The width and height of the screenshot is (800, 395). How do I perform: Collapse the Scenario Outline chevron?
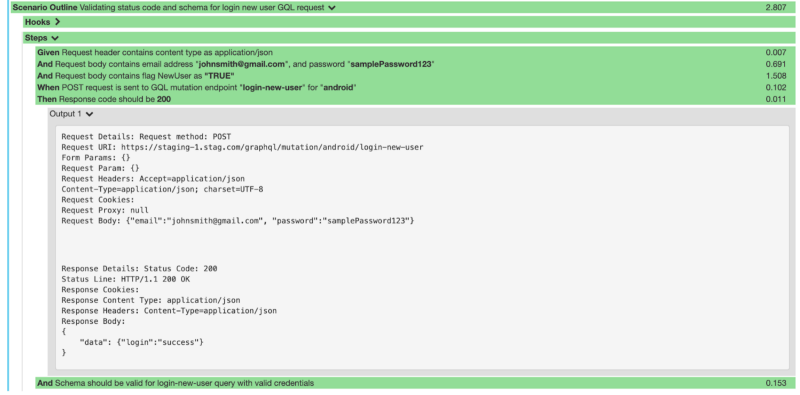pyautogui.click(x=332, y=8)
